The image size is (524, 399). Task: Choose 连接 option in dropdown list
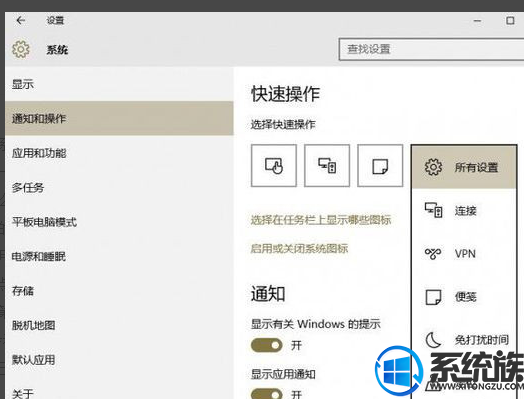tap(464, 211)
